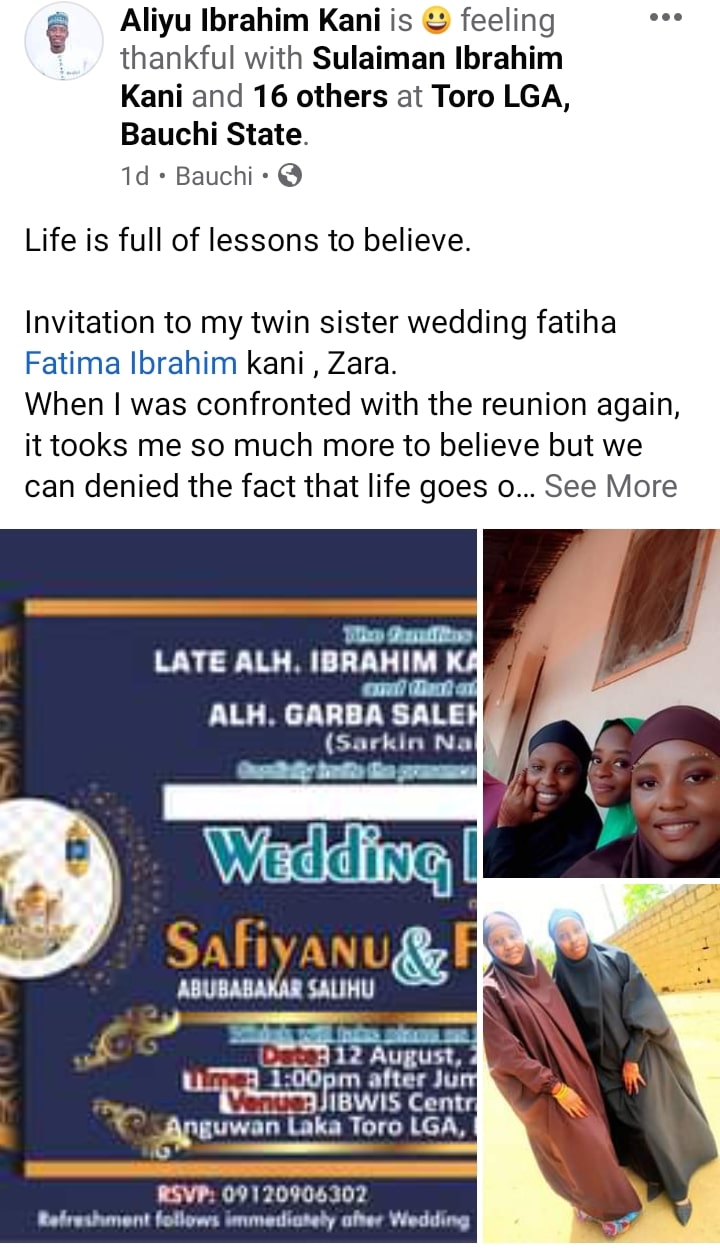Tap the feeling thankful smiley emoji
720x1256 pixels.
pos(436,19)
